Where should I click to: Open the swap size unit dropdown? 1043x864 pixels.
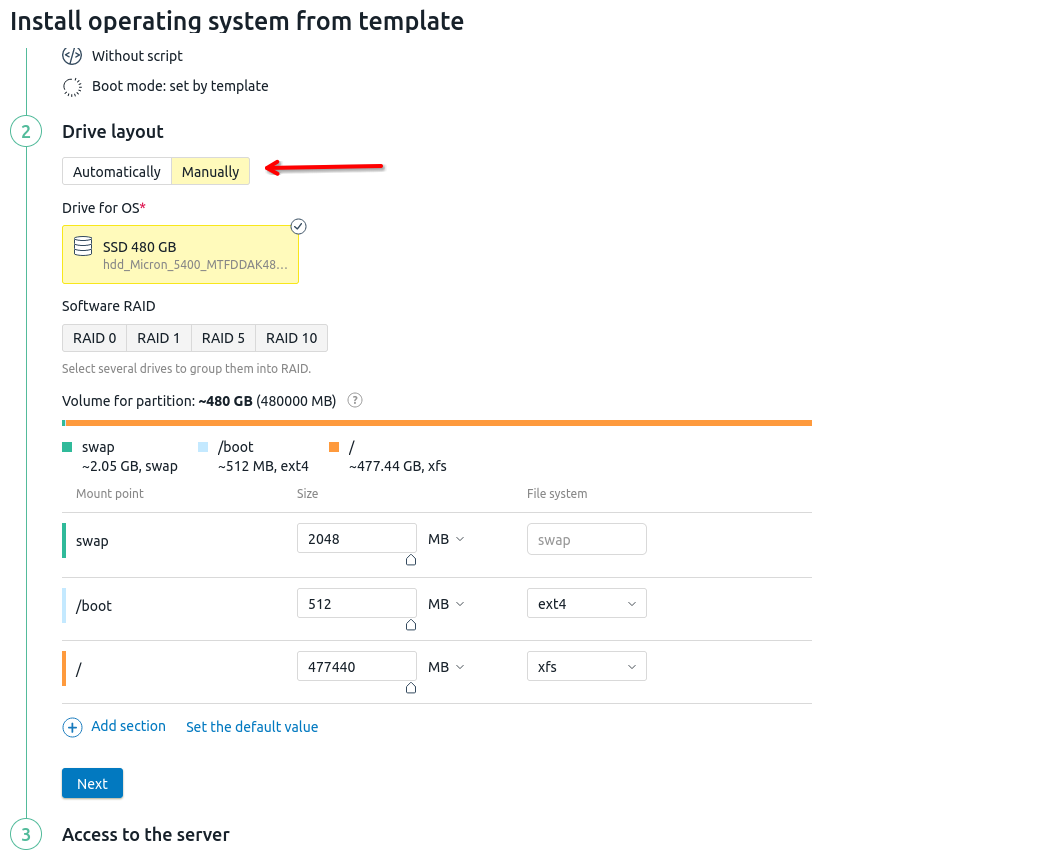(444, 539)
